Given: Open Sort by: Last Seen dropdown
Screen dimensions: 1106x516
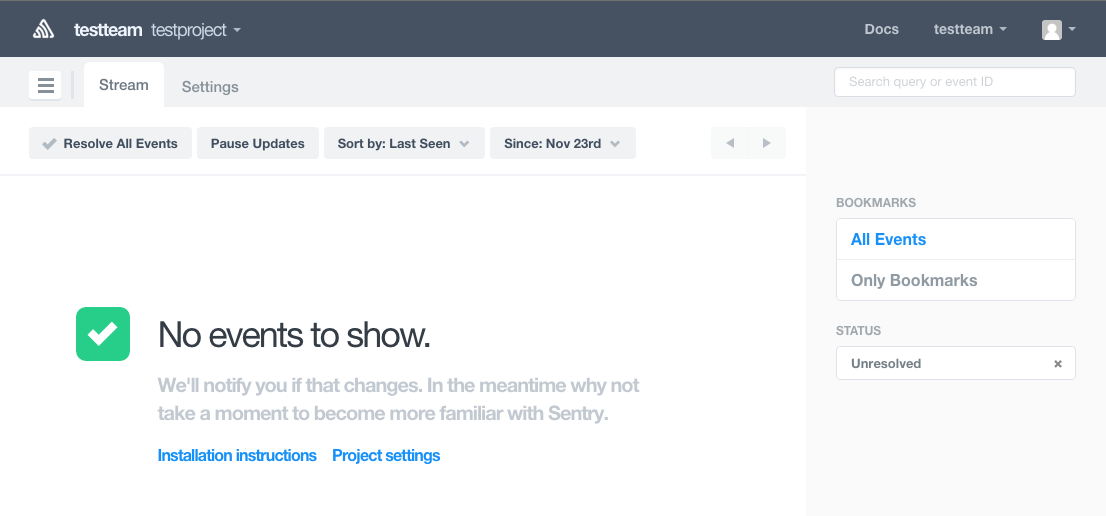Looking at the screenshot, I should tap(404, 143).
